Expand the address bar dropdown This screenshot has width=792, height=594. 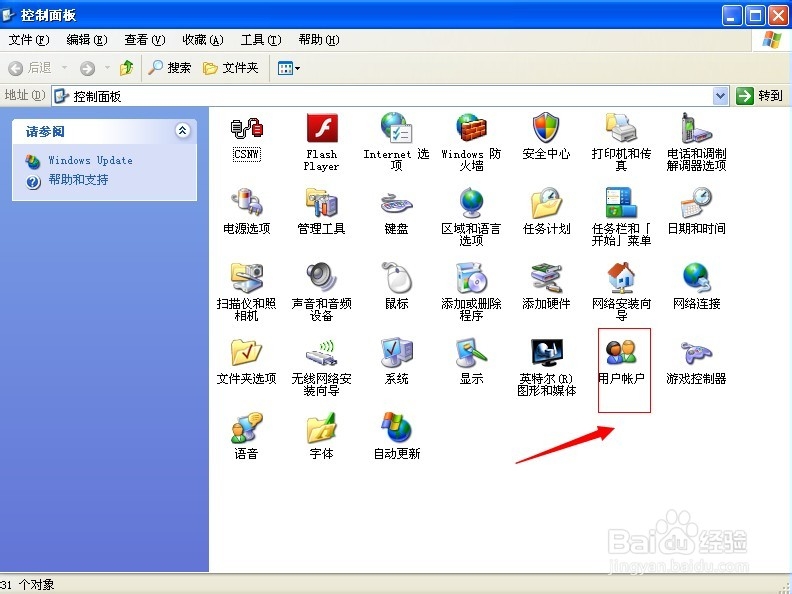click(721, 95)
